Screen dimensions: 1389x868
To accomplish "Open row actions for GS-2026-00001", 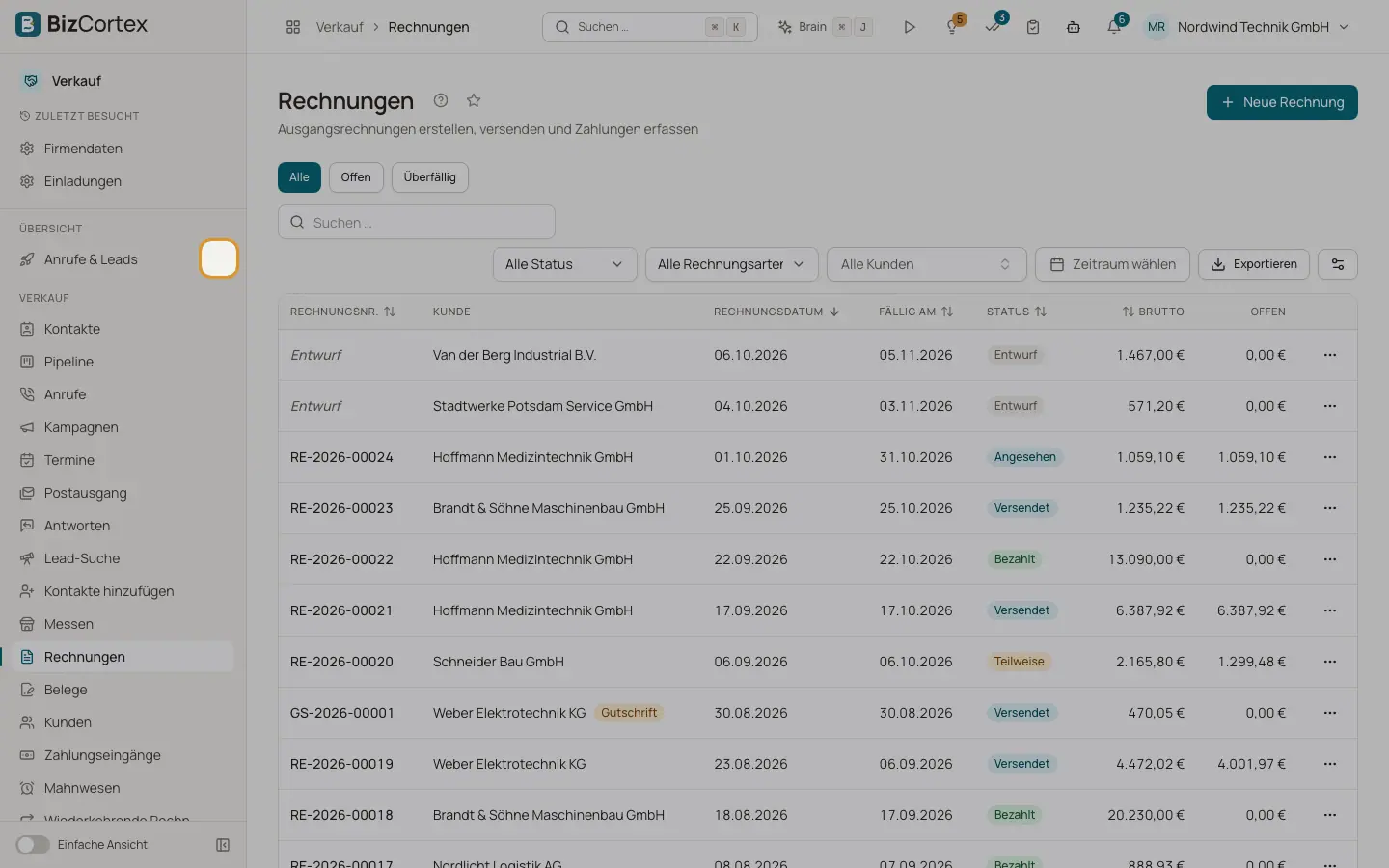I will tap(1330, 713).
